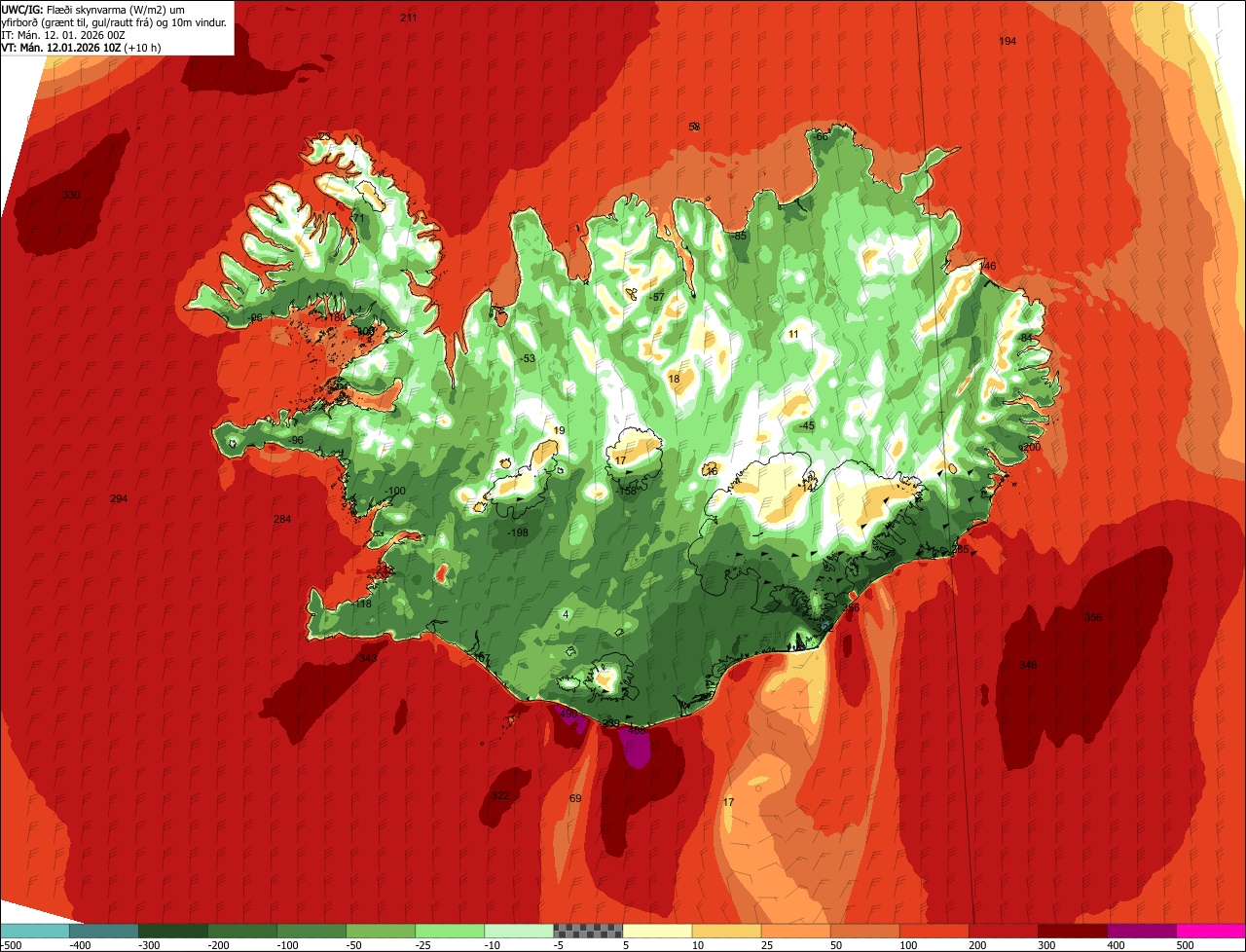Select the dark red 300 to 400 legend swatch
The width and height of the screenshot is (1246, 952).
pos(1072,931)
